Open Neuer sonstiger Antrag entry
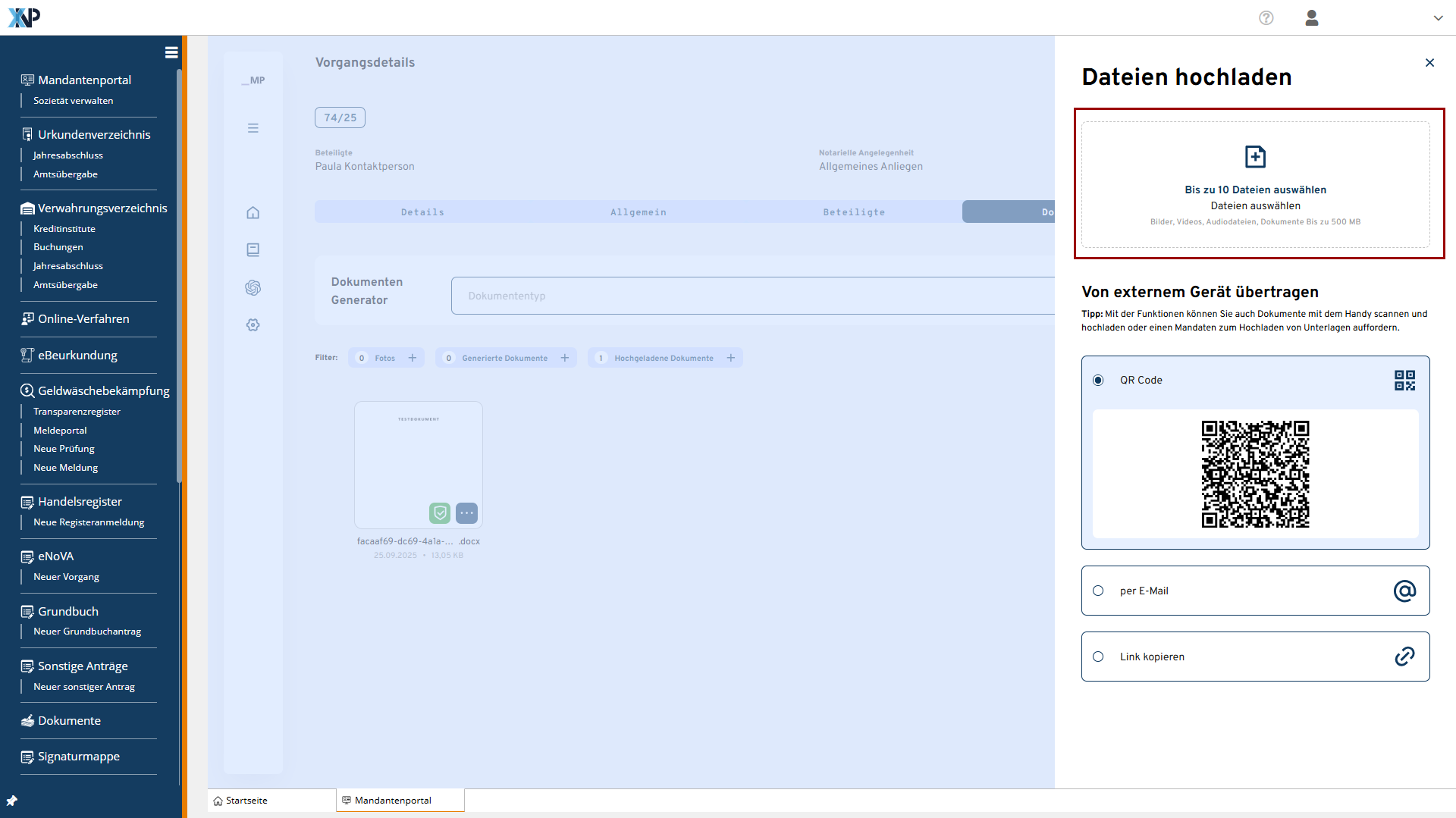Screen dimensions: 1456x818 tap(84, 687)
